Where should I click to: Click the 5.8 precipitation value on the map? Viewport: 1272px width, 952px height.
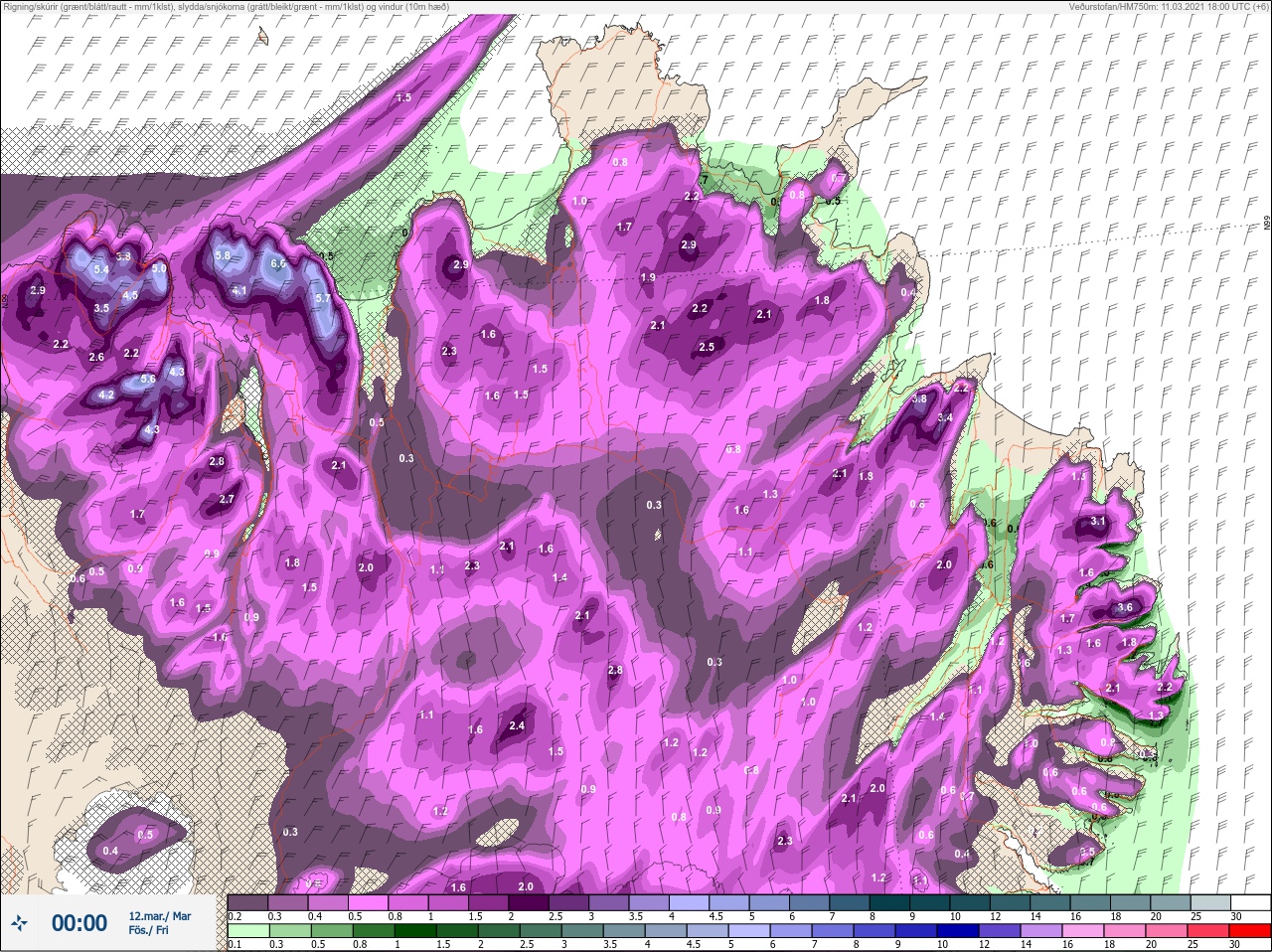223,255
